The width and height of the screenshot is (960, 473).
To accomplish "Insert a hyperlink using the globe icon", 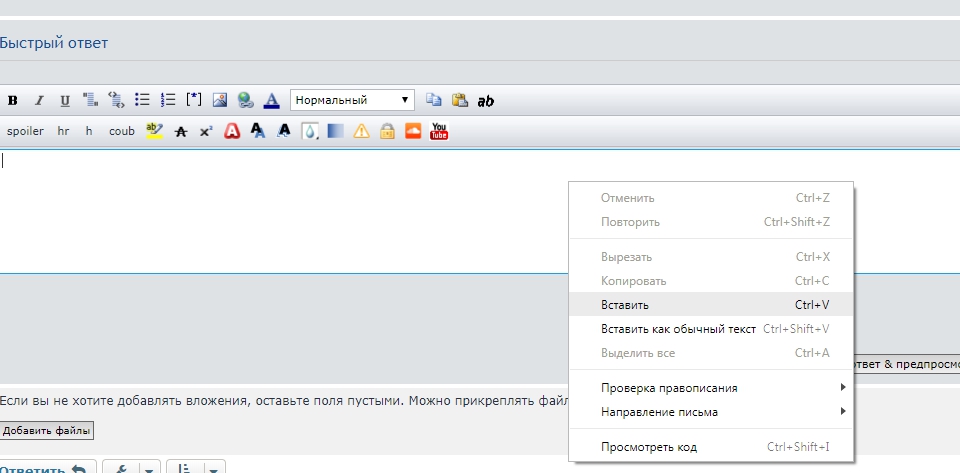I will [245, 100].
